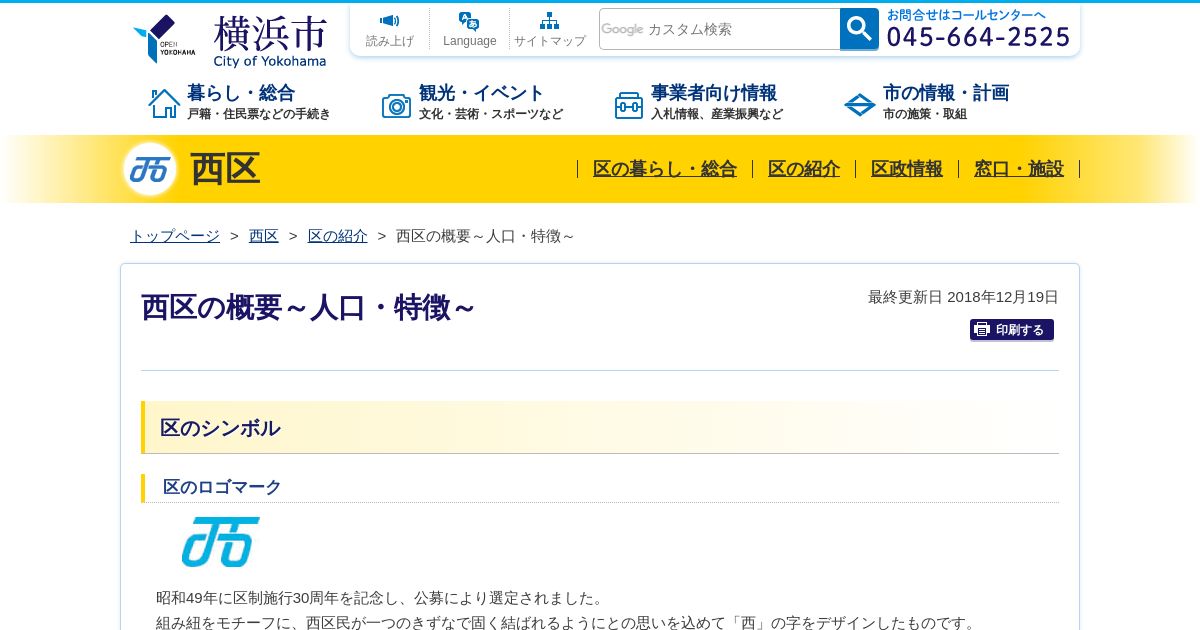Open the 暮らし・総合 menu
This screenshot has width=1200, height=630.
point(241,93)
